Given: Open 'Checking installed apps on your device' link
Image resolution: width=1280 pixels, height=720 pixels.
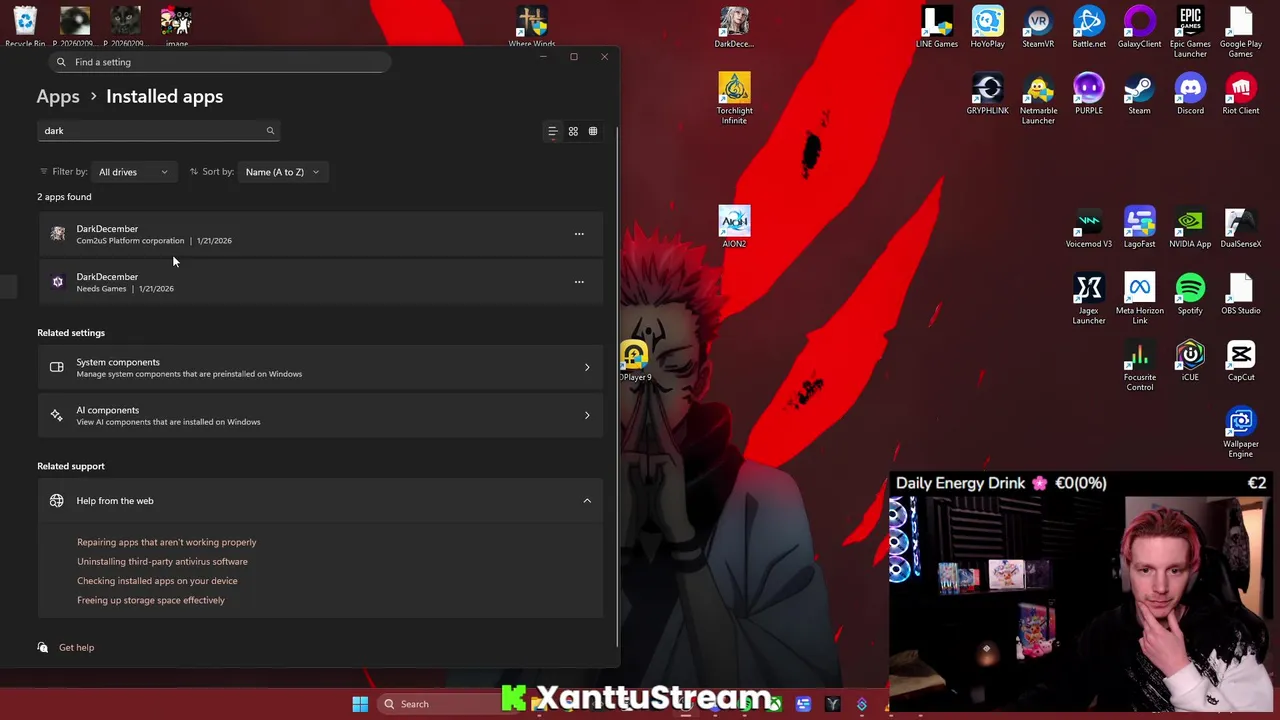Looking at the screenshot, I should pyautogui.click(x=157, y=581).
